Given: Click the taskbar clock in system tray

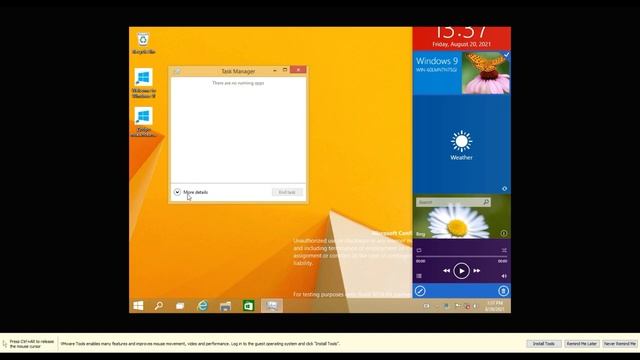Looking at the screenshot, I should [x=495, y=306].
